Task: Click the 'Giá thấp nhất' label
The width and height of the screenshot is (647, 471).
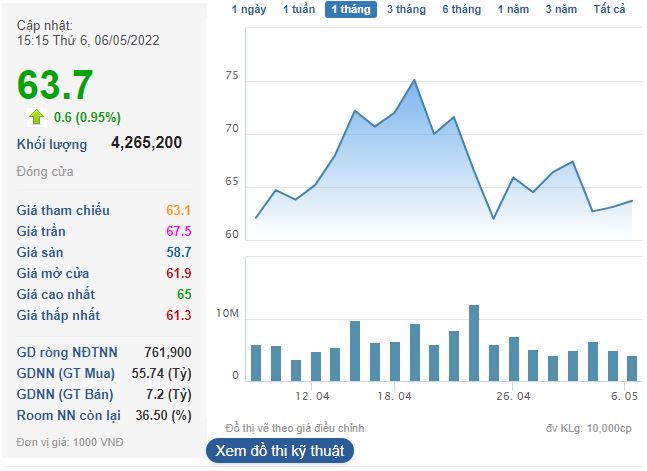Action: coord(58,315)
